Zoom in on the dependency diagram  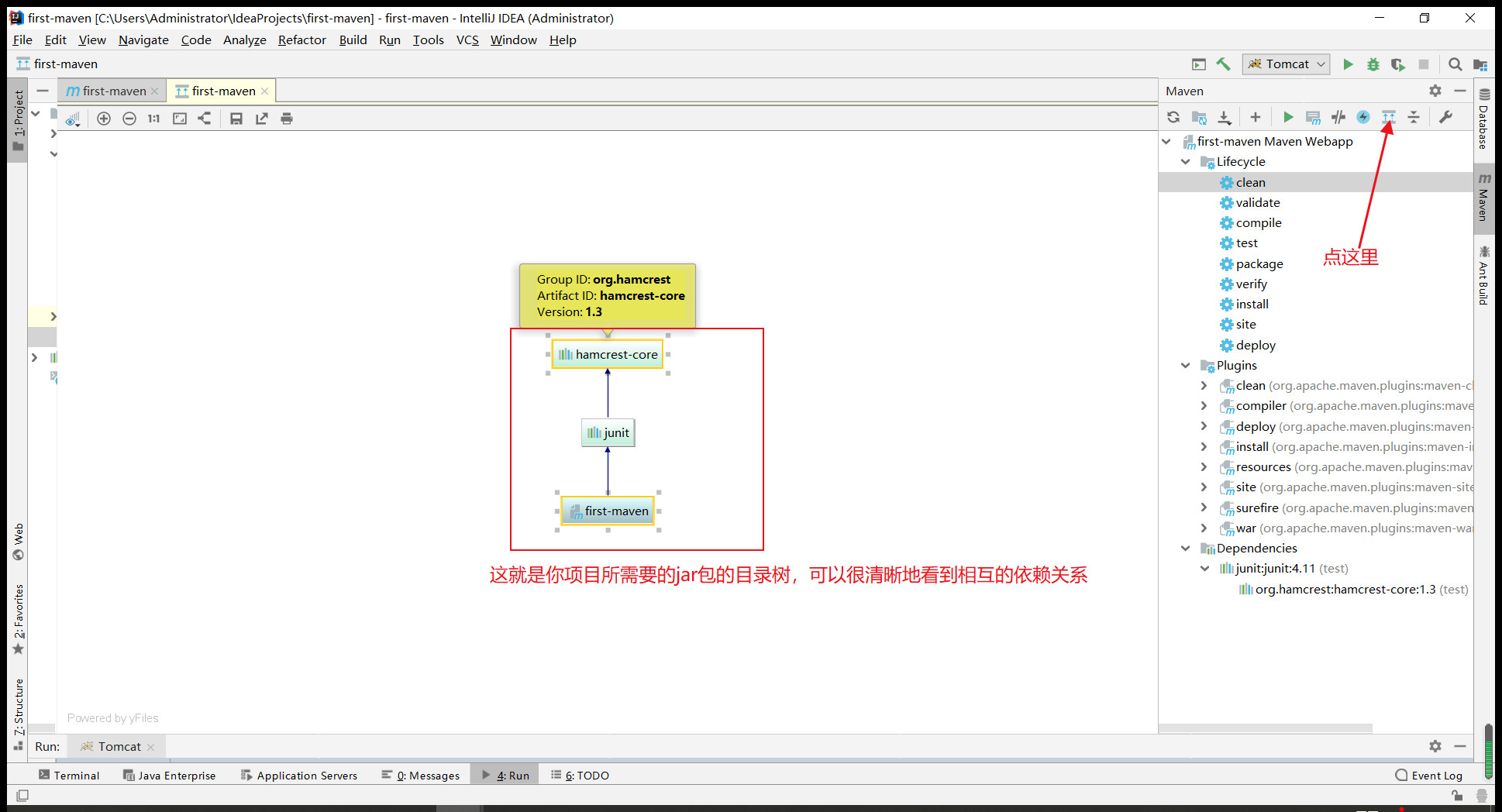pyautogui.click(x=104, y=119)
